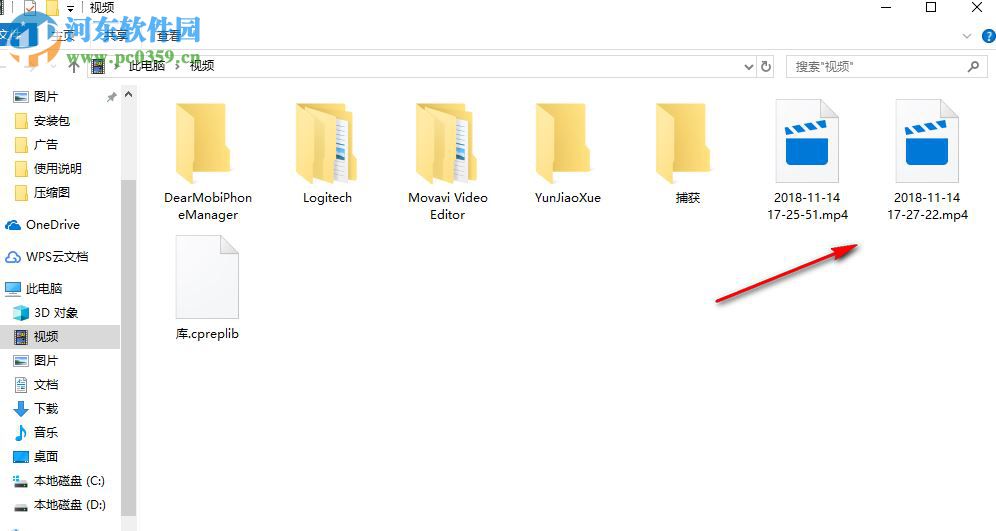Open the 查看 ribbon tab
The width and height of the screenshot is (996, 531).
(168, 36)
